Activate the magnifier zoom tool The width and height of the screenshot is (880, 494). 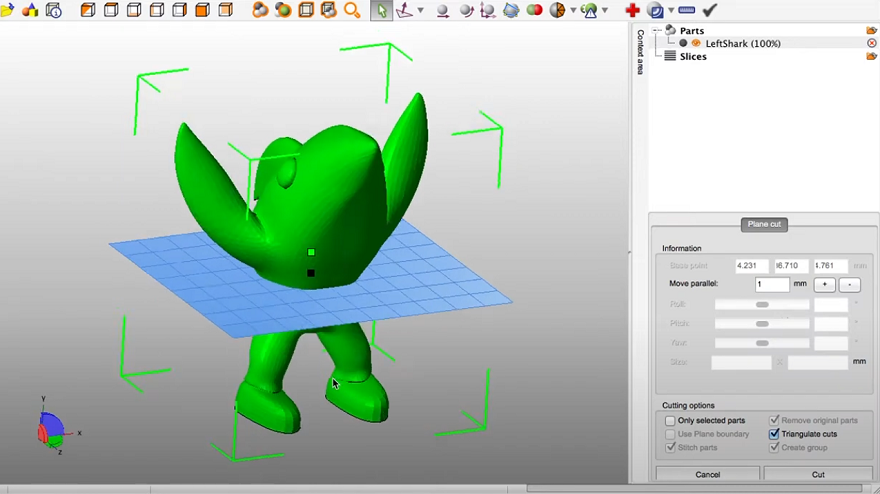[352, 10]
